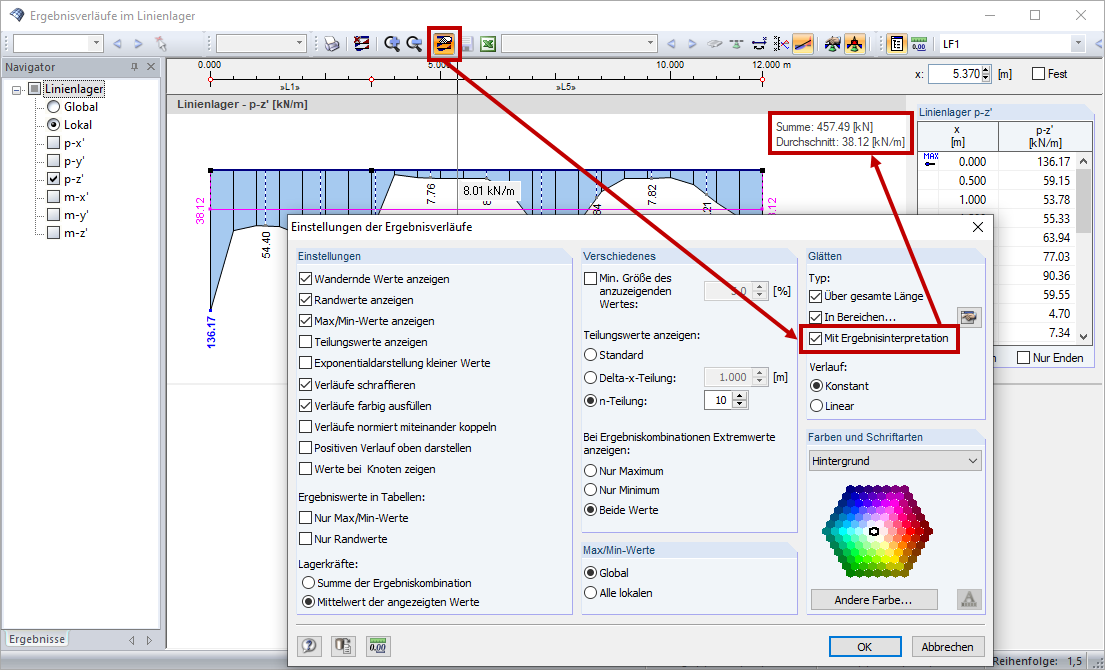
Task: Click OK in settings dialog
Action: click(865, 647)
